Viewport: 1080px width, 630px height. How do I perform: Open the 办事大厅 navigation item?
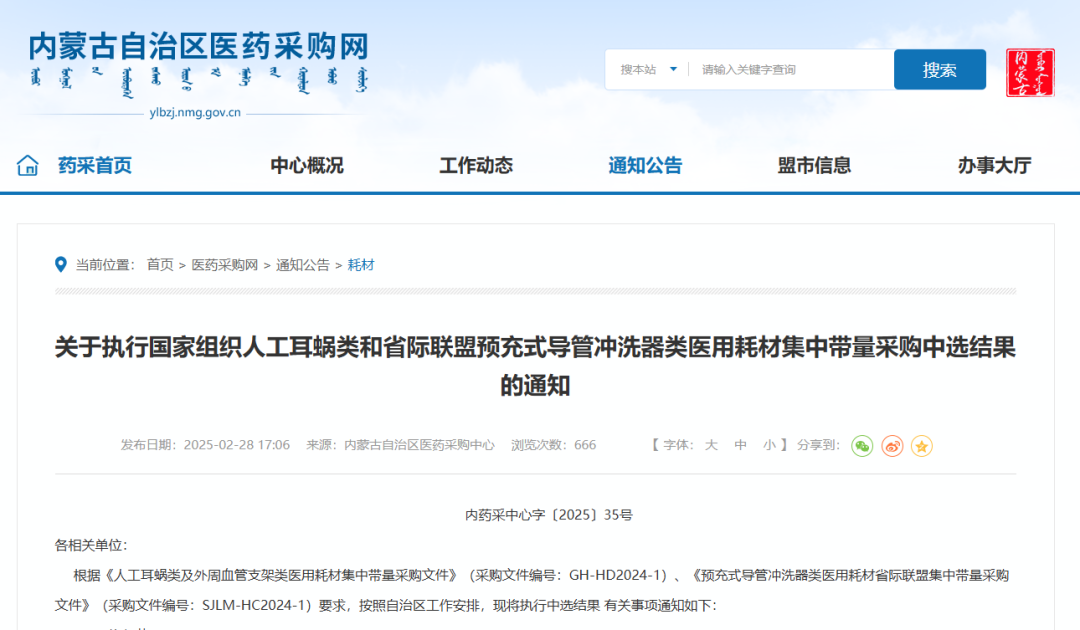pos(994,166)
